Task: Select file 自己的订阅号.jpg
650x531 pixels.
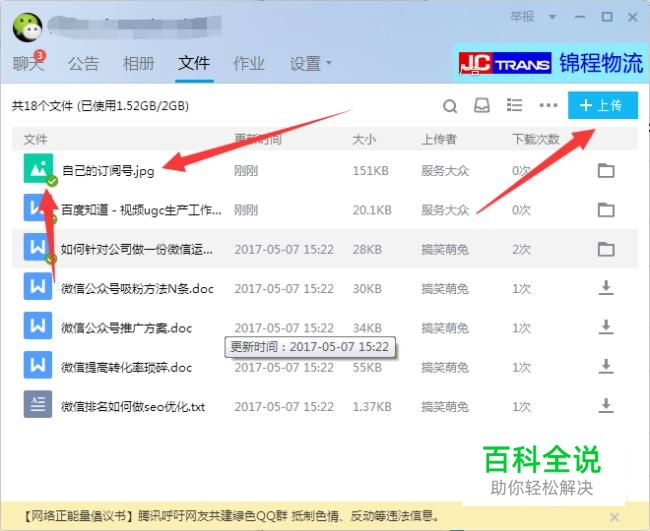Action: point(108,170)
